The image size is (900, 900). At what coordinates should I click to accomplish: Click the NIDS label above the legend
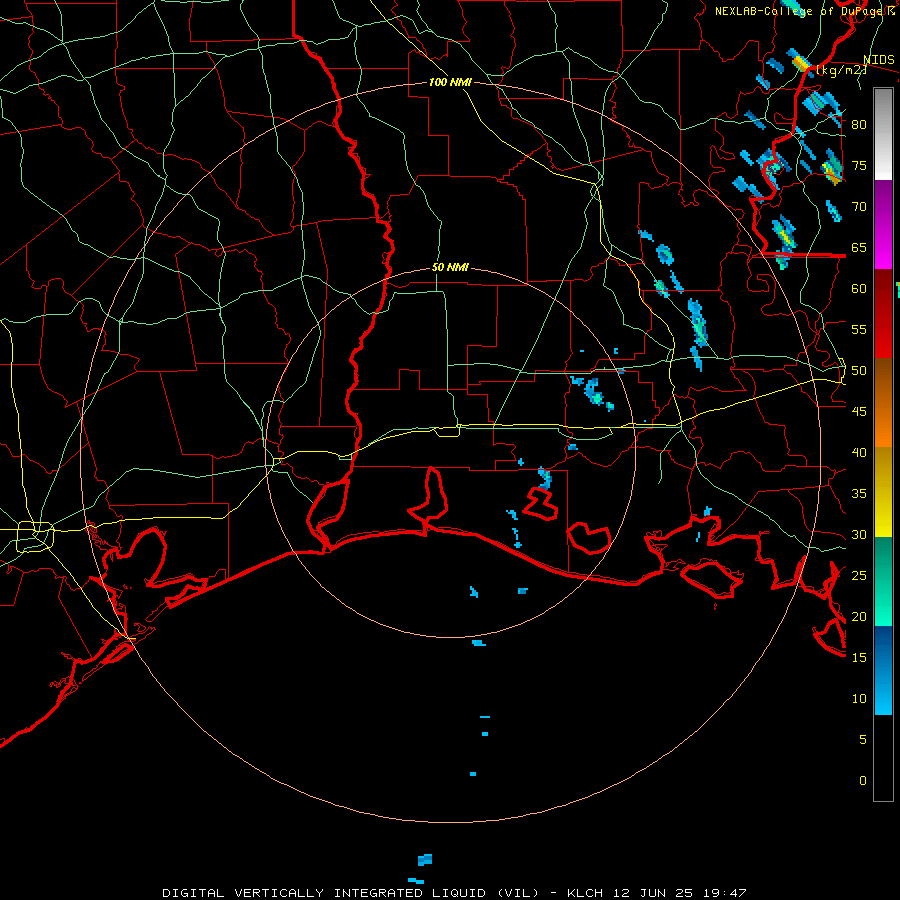879,60
